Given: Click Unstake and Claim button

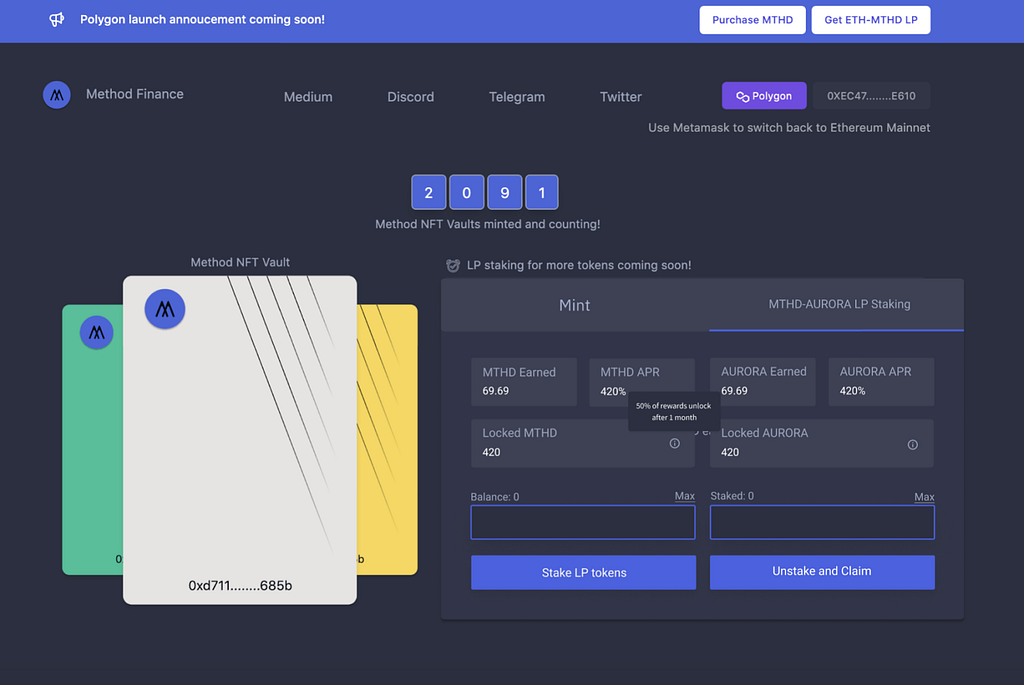Looking at the screenshot, I should pyautogui.click(x=822, y=572).
